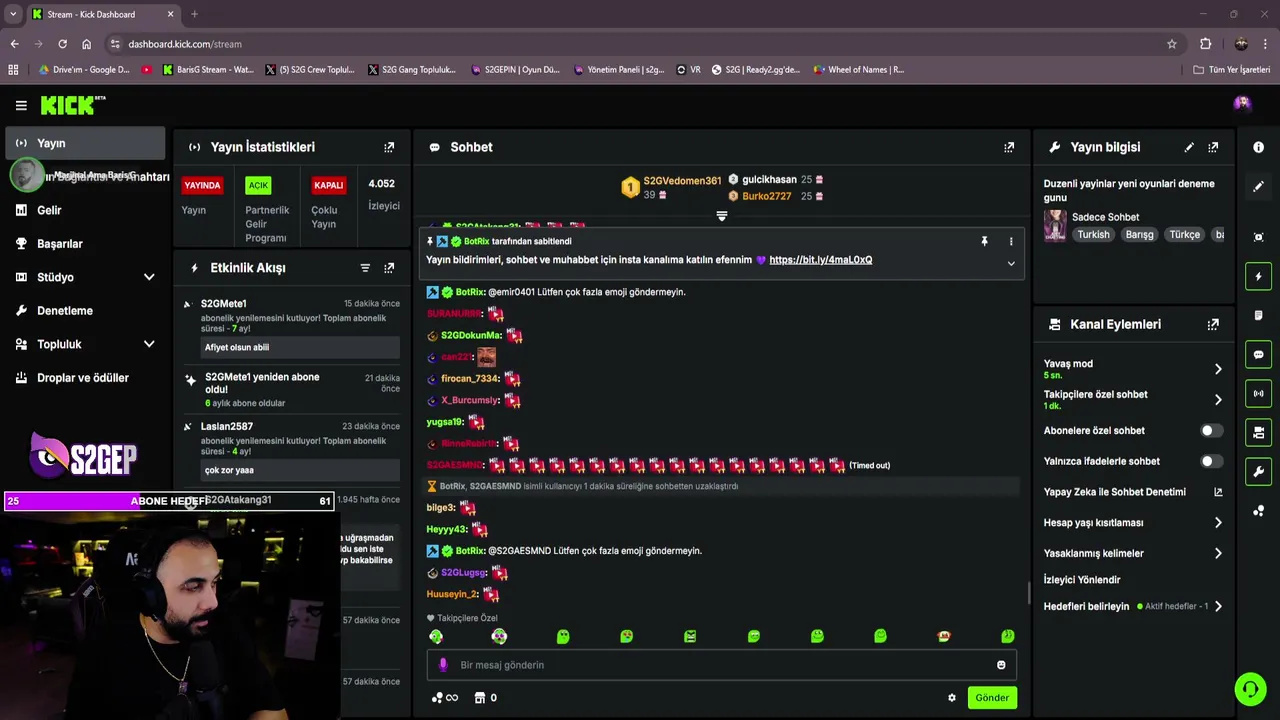
Task: Click the Sadece Sohbet category thumbnail
Action: 1055,226
